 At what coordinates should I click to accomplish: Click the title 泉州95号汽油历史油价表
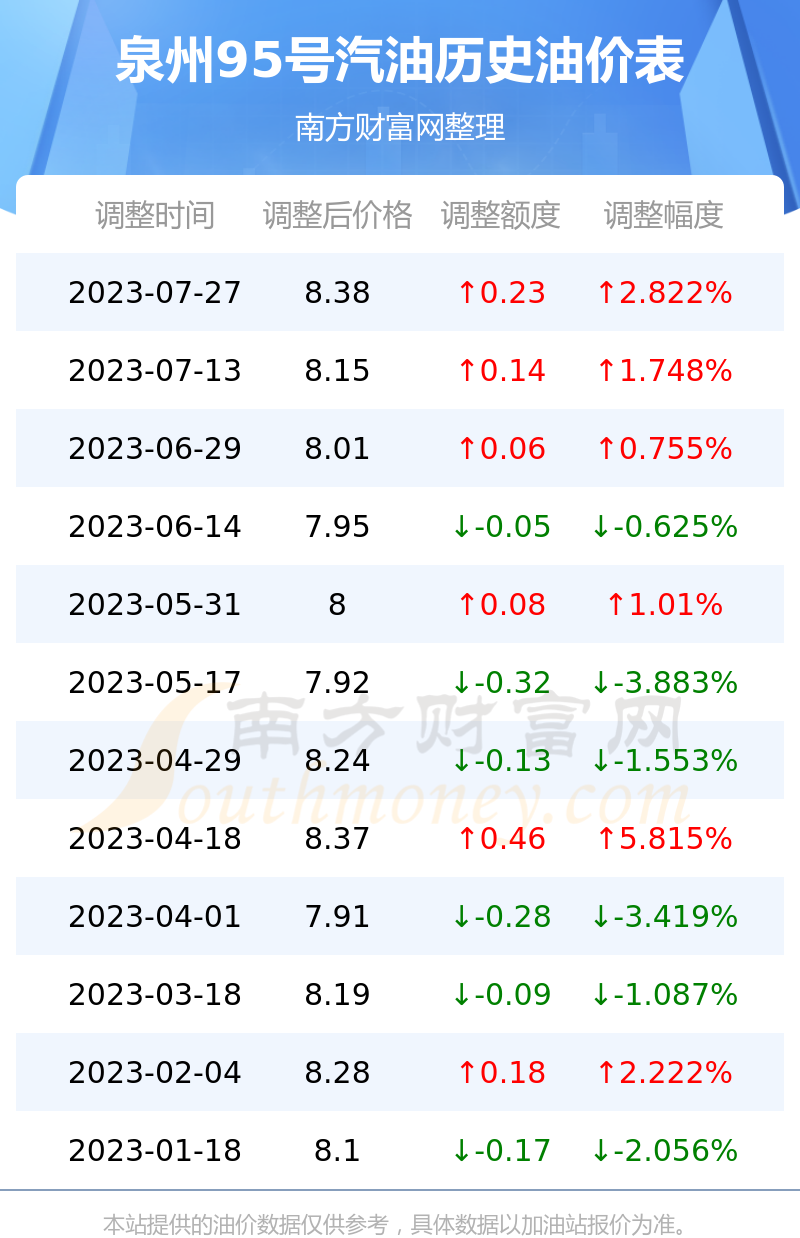(400, 61)
